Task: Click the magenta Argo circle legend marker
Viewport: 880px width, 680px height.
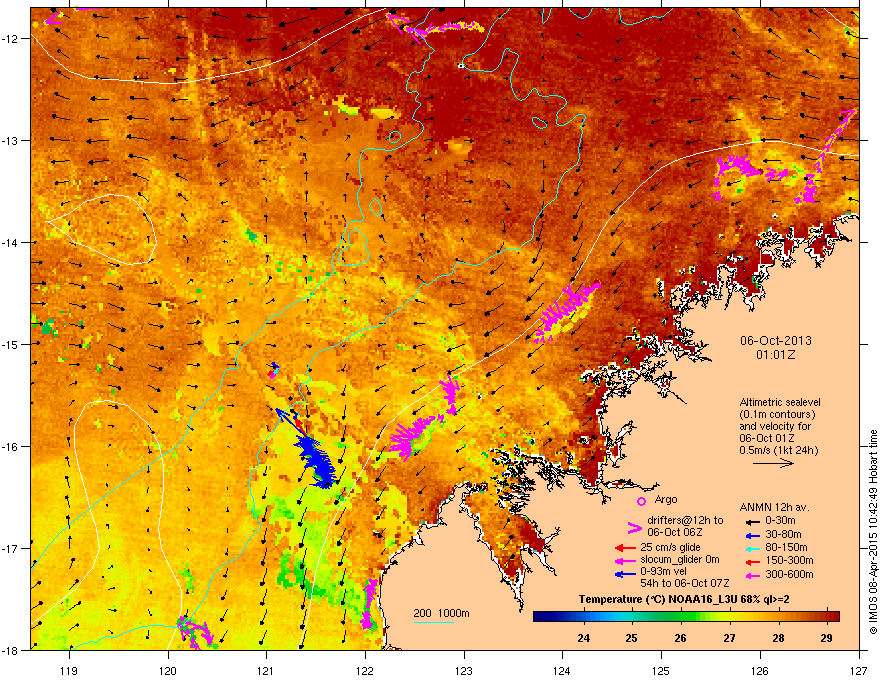Action: point(641,501)
